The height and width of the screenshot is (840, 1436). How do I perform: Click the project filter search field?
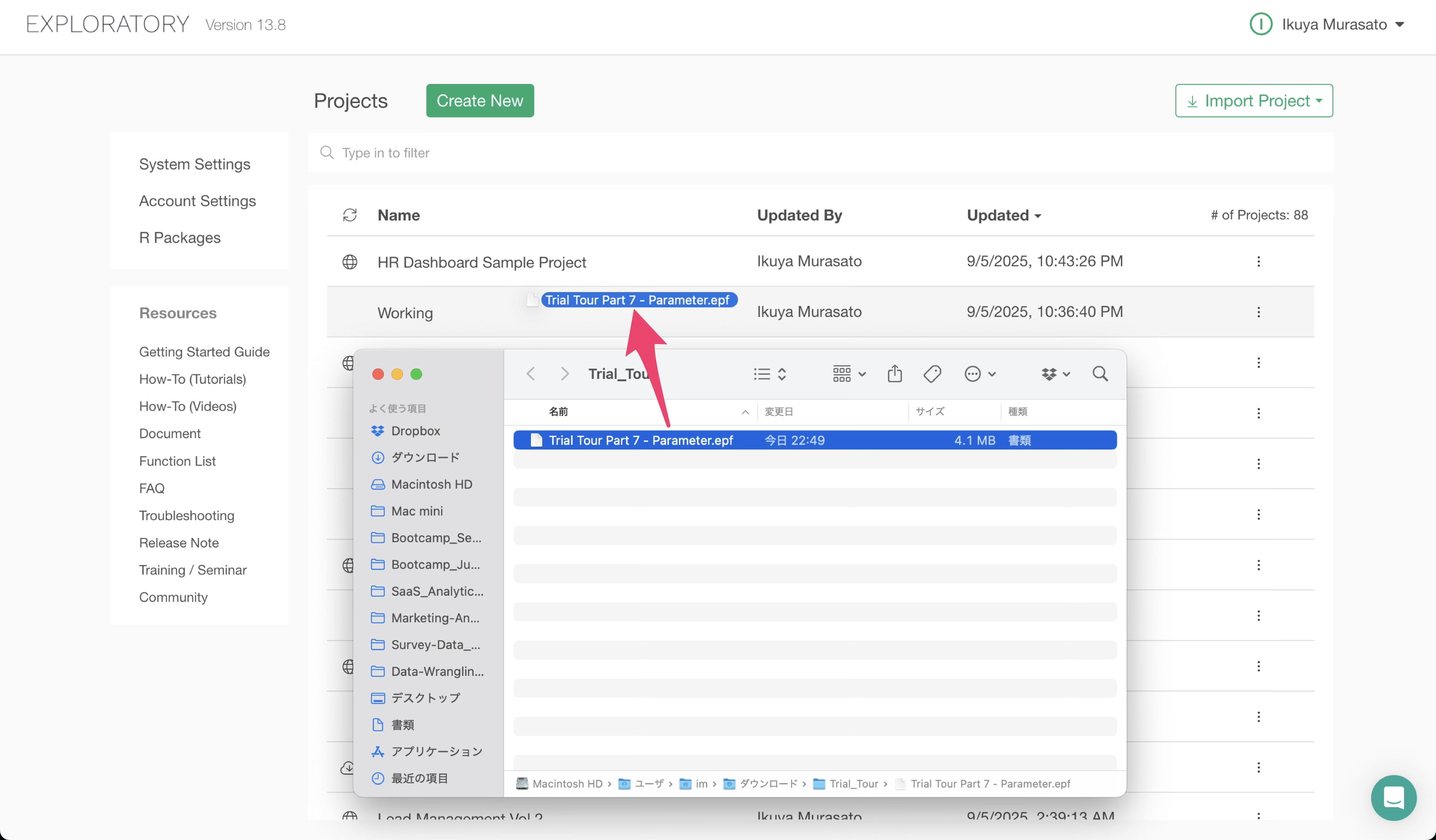click(820, 152)
